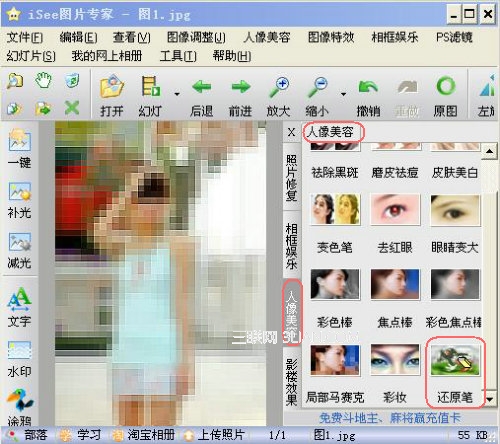
Task: Choose the 彩妆 makeup thumbnail
Action: click(395, 360)
